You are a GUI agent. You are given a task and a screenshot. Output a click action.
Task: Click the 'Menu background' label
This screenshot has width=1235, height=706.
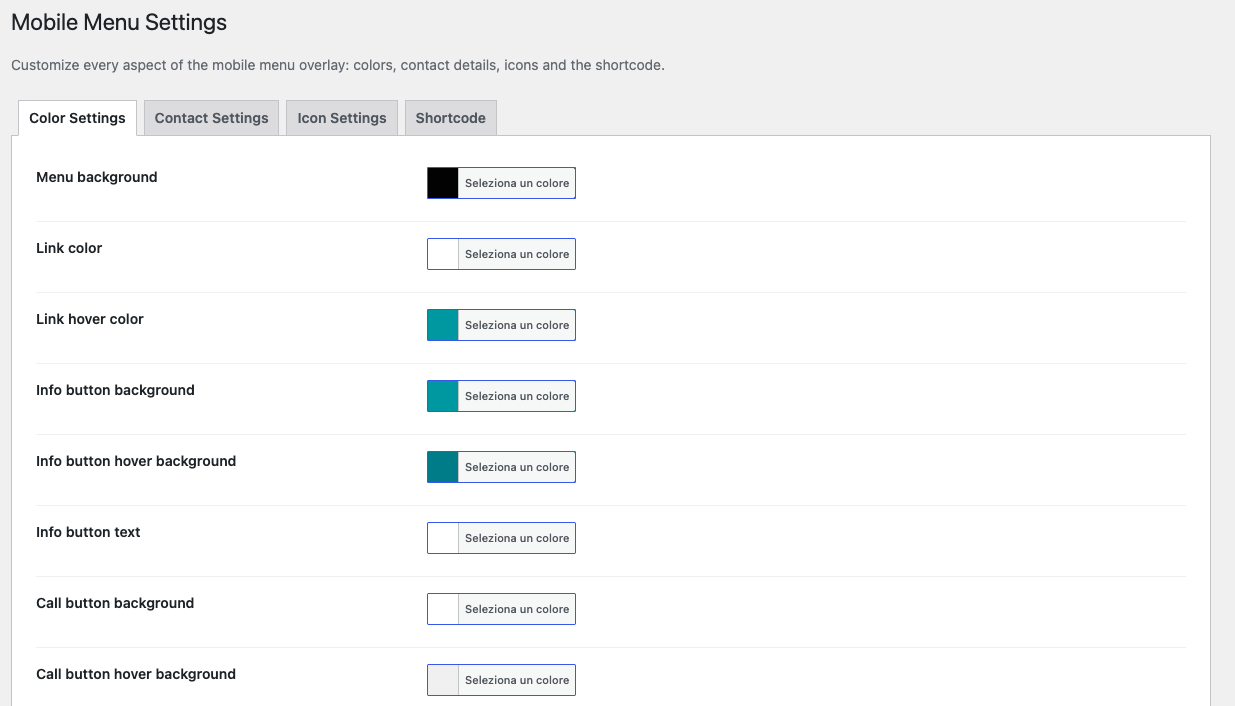pos(97,177)
